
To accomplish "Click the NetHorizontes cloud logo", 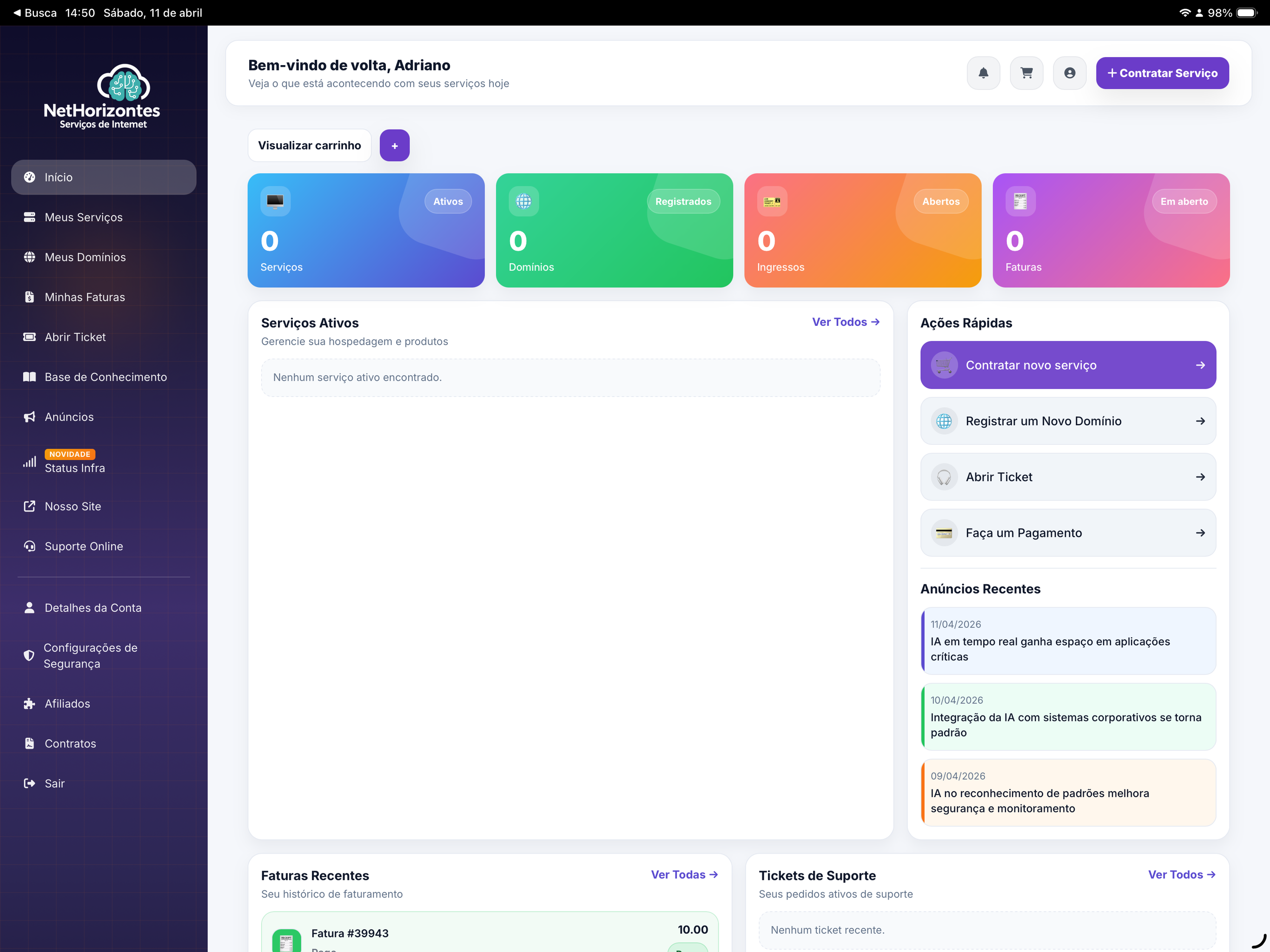I will point(103,97).
